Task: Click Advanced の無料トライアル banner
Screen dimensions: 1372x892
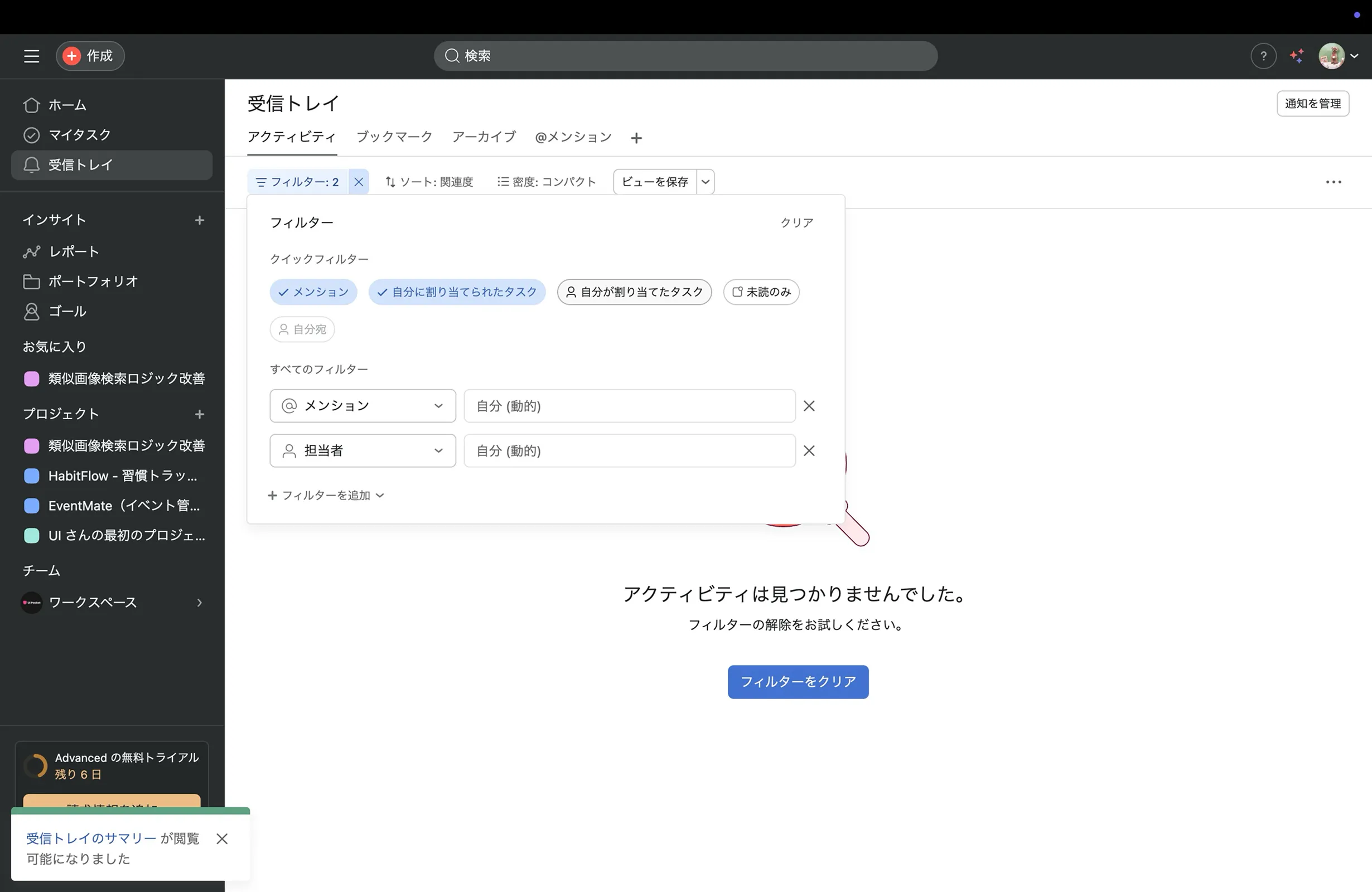Action: coord(112,766)
